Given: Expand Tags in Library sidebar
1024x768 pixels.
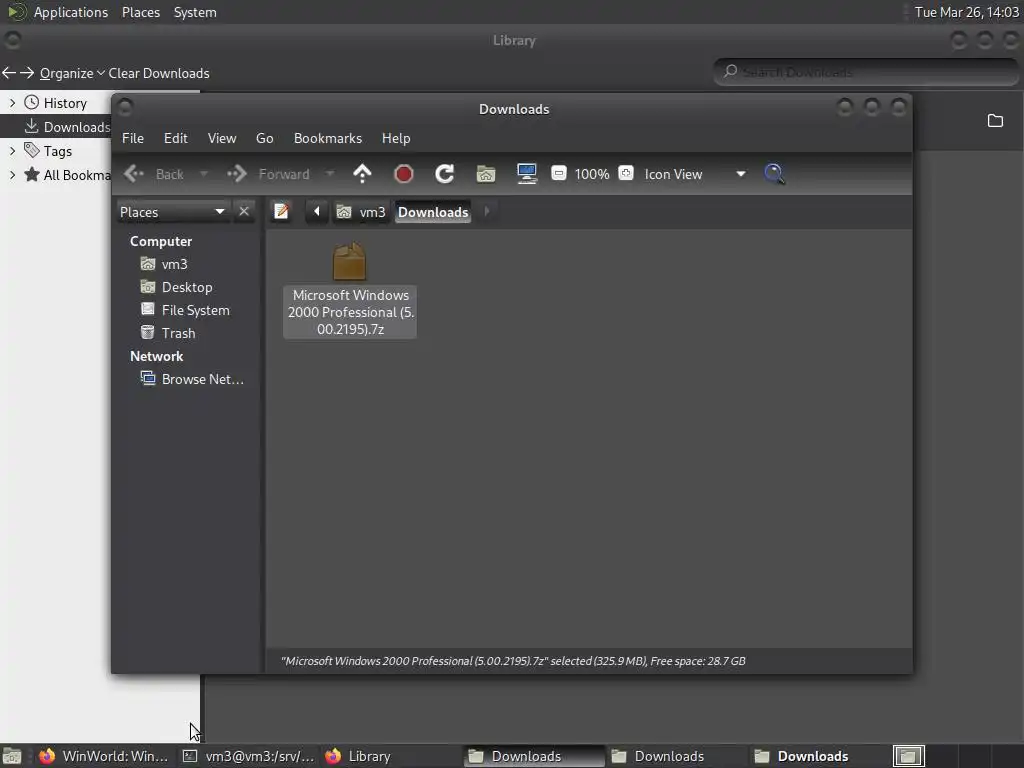Looking at the screenshot, I should coord(12,151).
